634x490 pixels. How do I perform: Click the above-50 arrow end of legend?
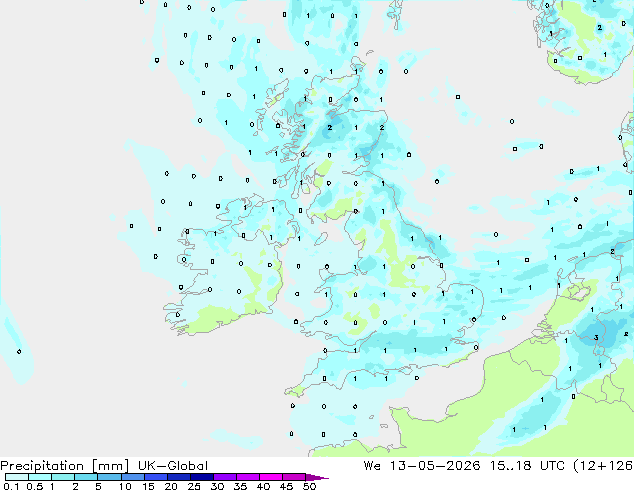(x=317, y=477)
